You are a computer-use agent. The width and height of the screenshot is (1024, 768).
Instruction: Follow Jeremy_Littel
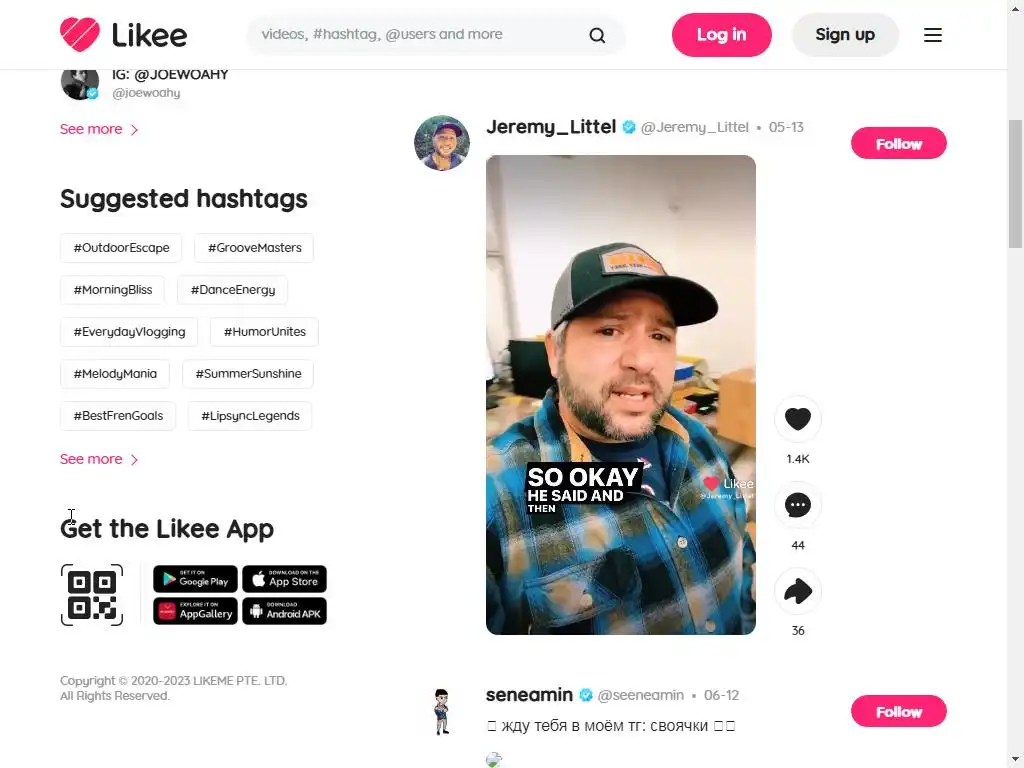(x=899, y=144)
